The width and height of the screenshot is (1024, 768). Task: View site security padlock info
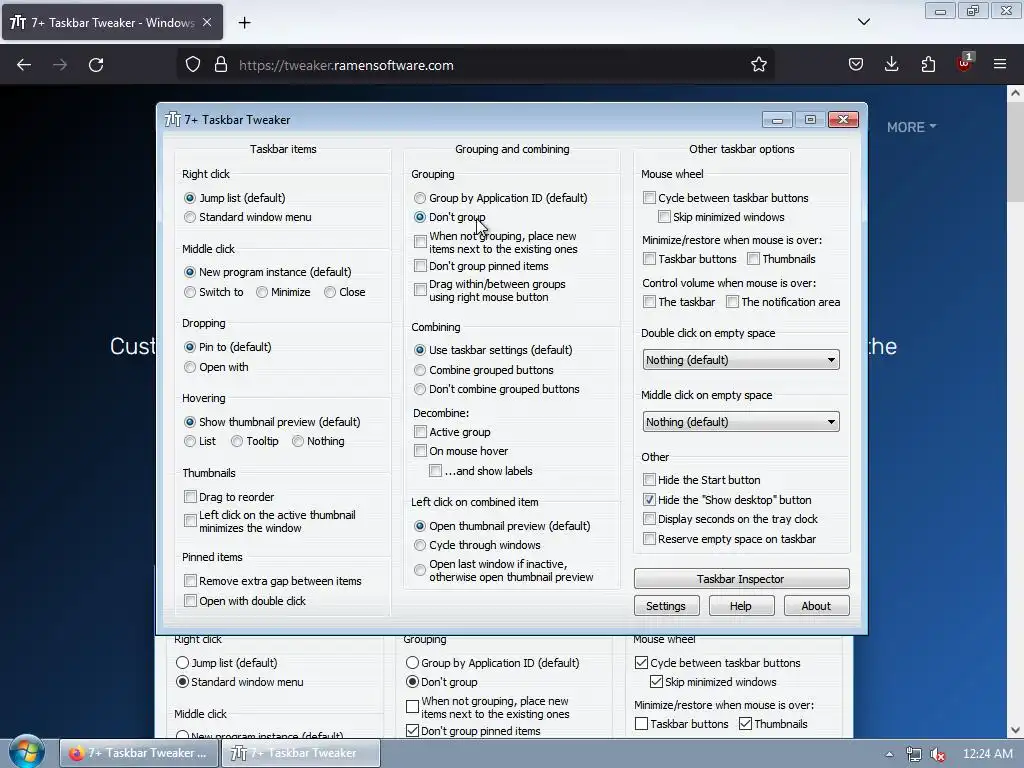pos(221,65)
